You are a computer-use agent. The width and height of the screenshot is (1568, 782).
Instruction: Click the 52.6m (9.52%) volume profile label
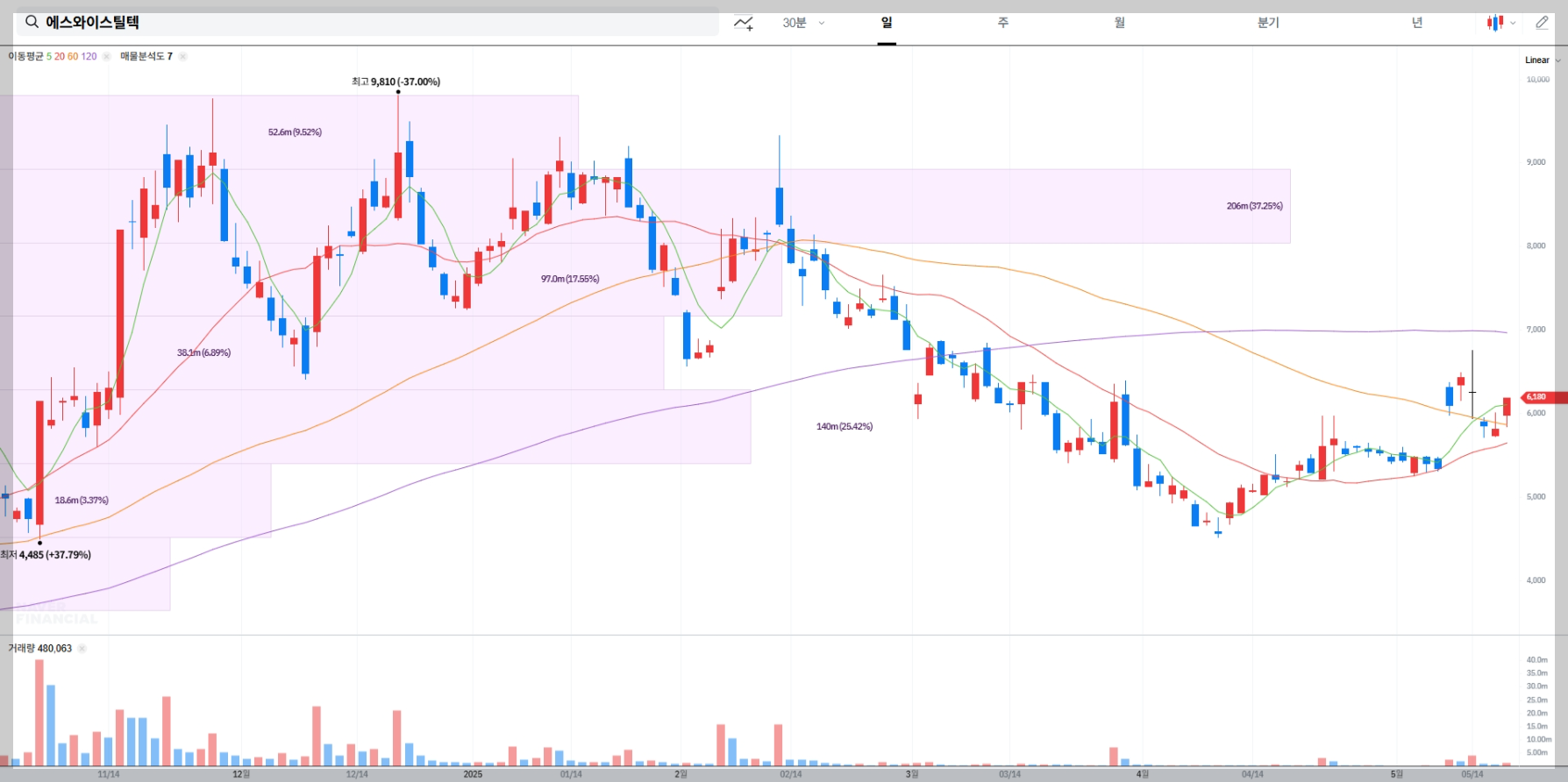(x=295, y=132)
